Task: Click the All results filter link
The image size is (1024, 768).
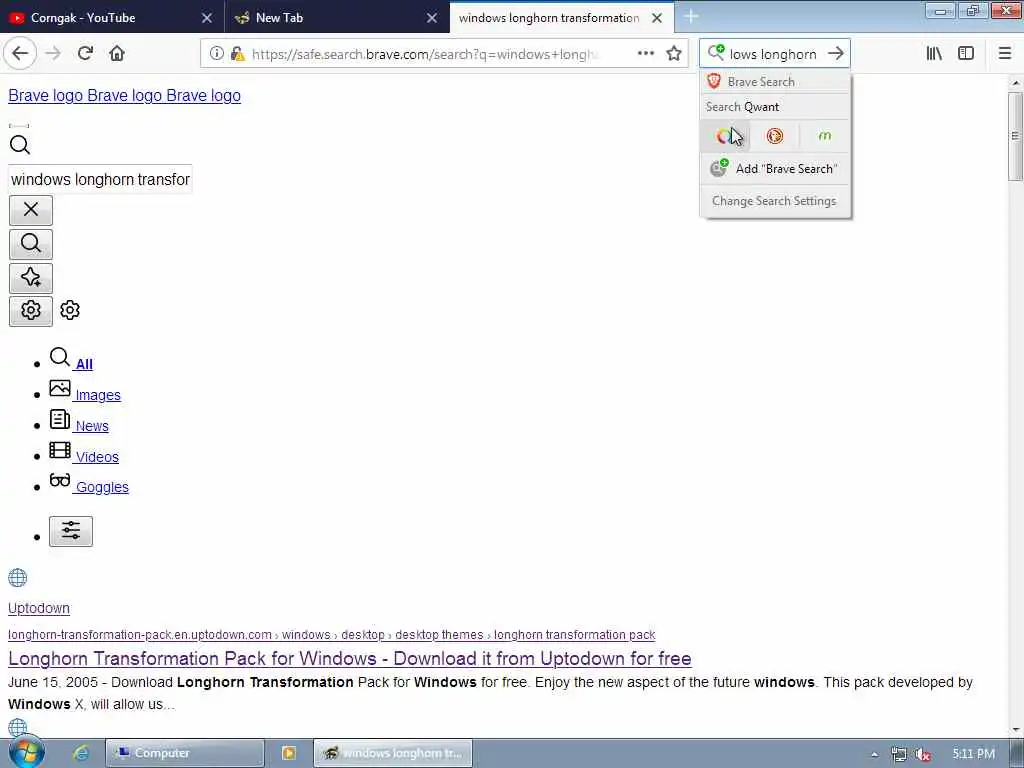Action: 84,364
